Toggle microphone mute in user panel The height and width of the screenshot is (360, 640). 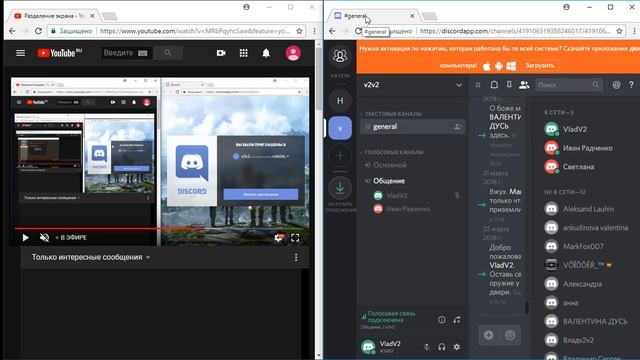[427, 347]
